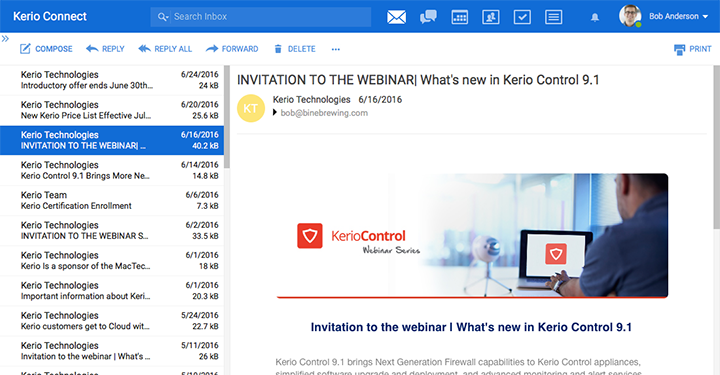Click the email subject heading in reading pane

(418, 80)
